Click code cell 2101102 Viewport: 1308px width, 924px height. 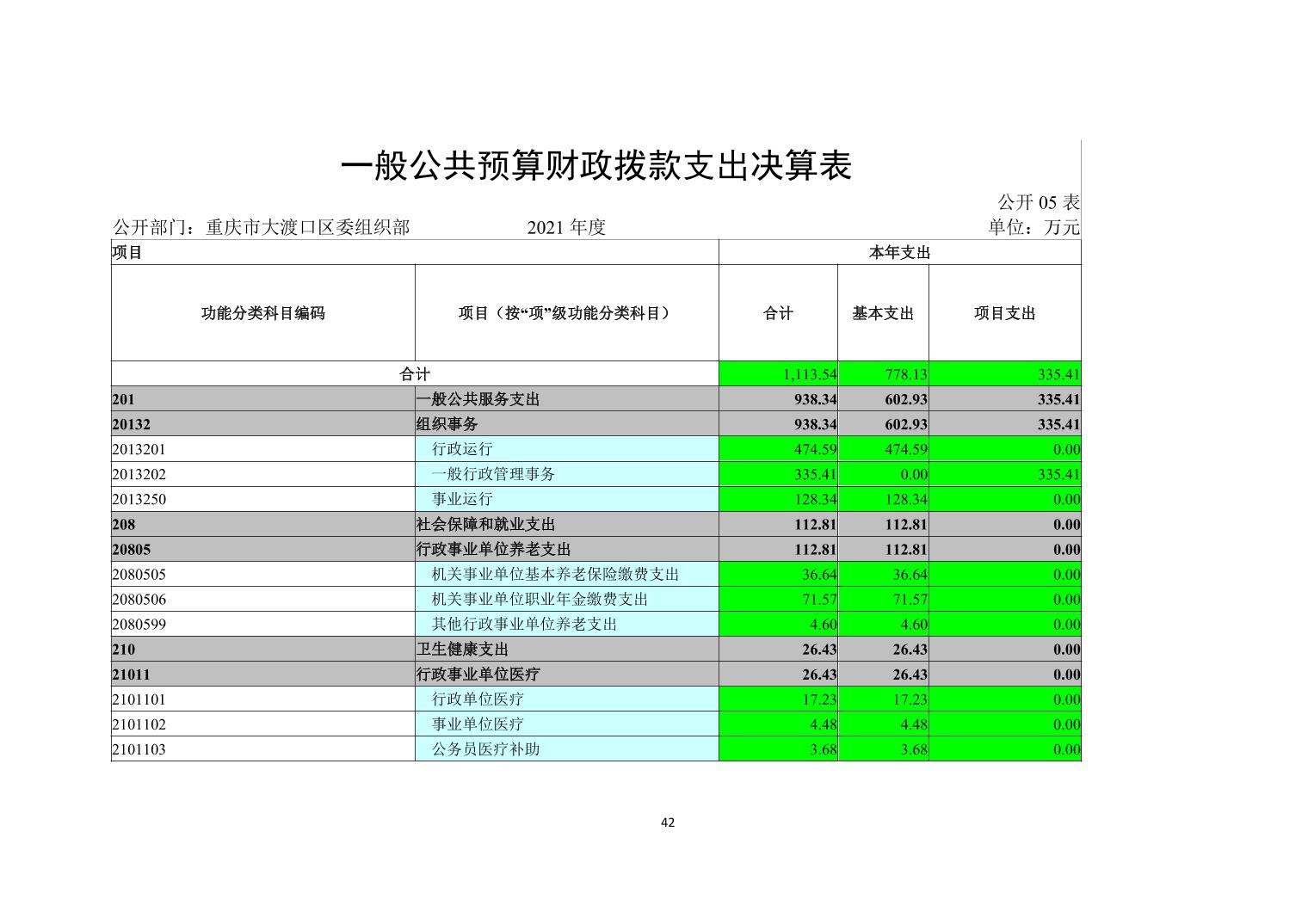[262, 724]
